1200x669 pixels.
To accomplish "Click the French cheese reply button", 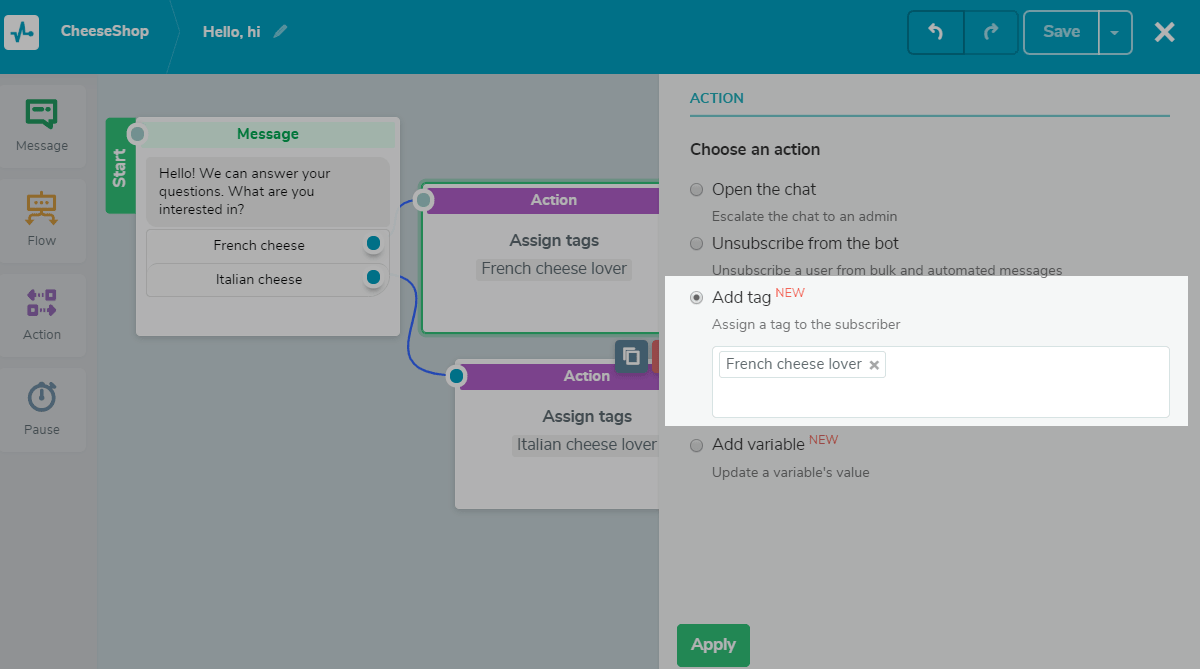I will 260,245.
